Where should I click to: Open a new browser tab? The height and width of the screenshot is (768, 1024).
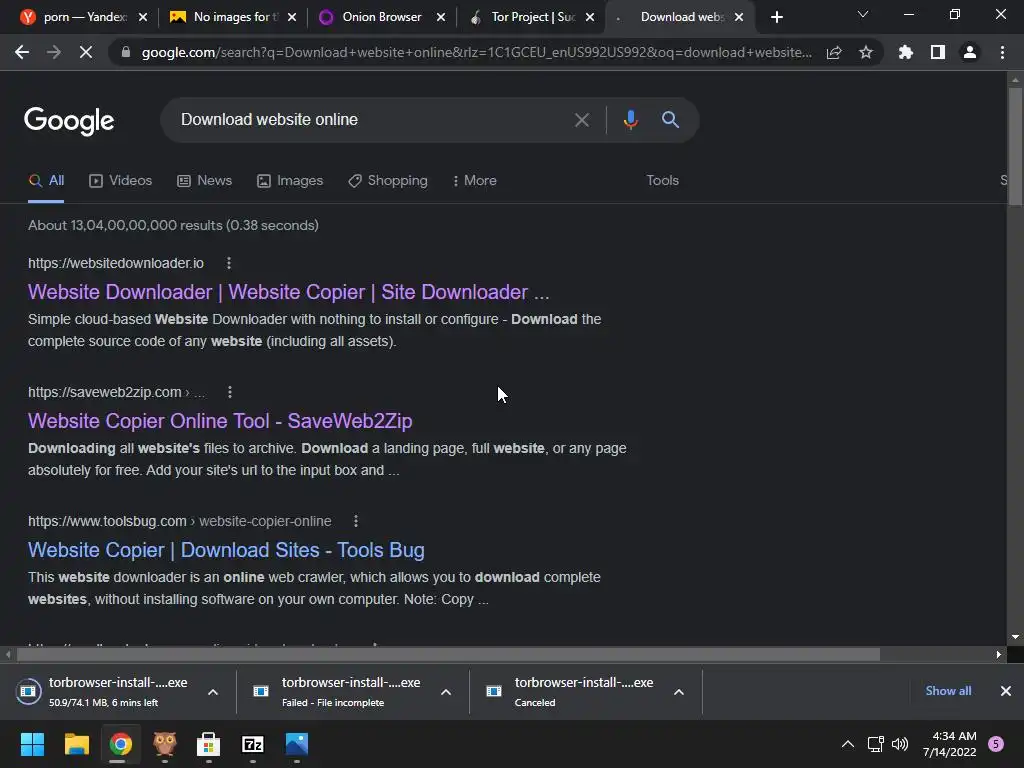coord(776,18)
